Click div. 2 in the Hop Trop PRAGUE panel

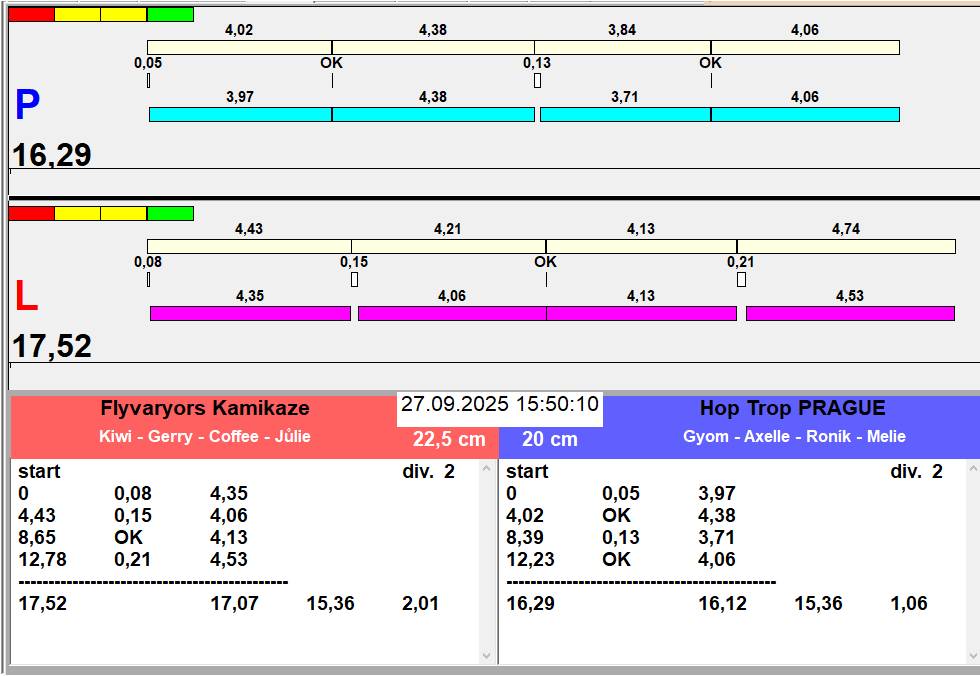[916, 472]
